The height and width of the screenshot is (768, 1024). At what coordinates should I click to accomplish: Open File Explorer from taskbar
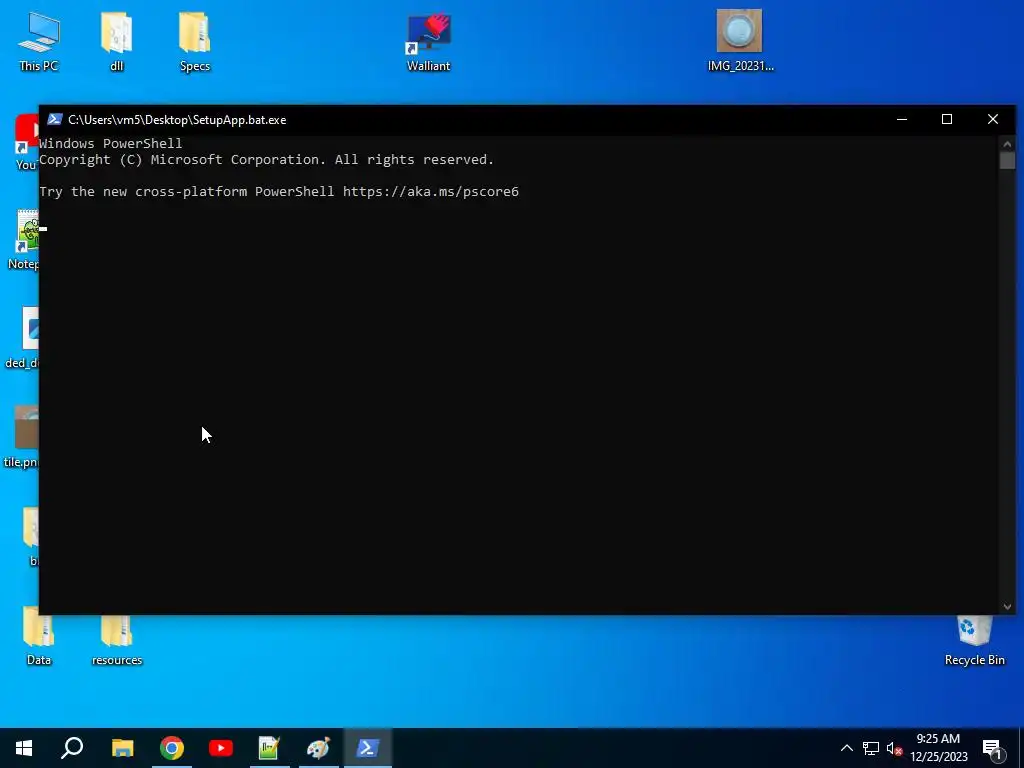pyautogui.click(x=122, y=748)
